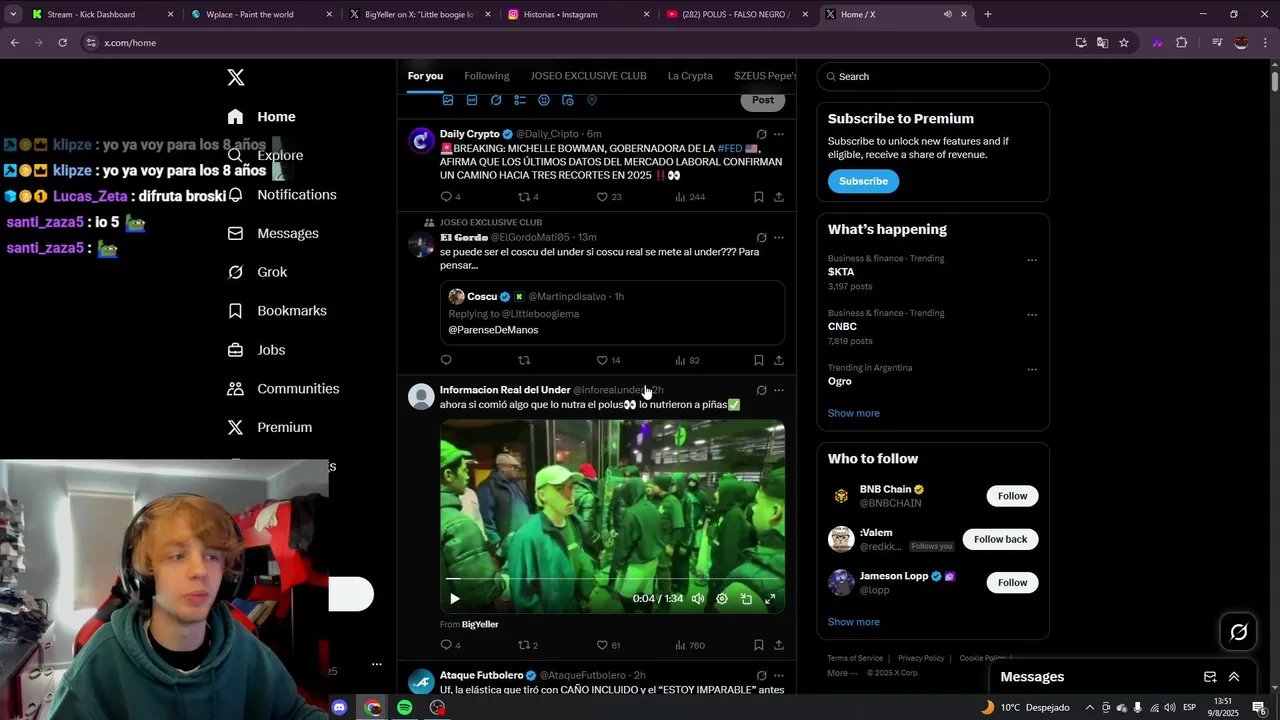The height and width of the screenshot is (720, 1280).
Task: Click the Post button in composer
Action: point(763,100)
